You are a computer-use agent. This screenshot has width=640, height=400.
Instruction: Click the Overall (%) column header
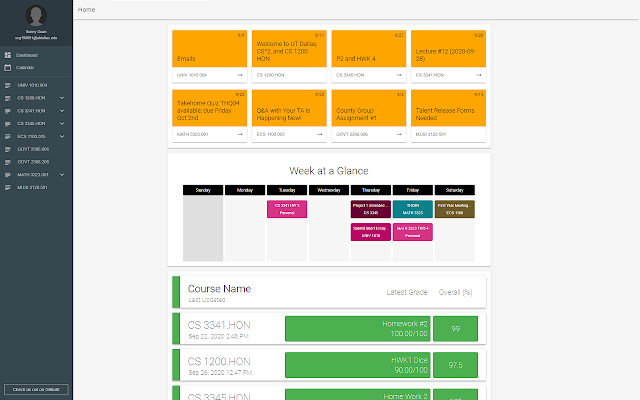[x=456, y=292]
